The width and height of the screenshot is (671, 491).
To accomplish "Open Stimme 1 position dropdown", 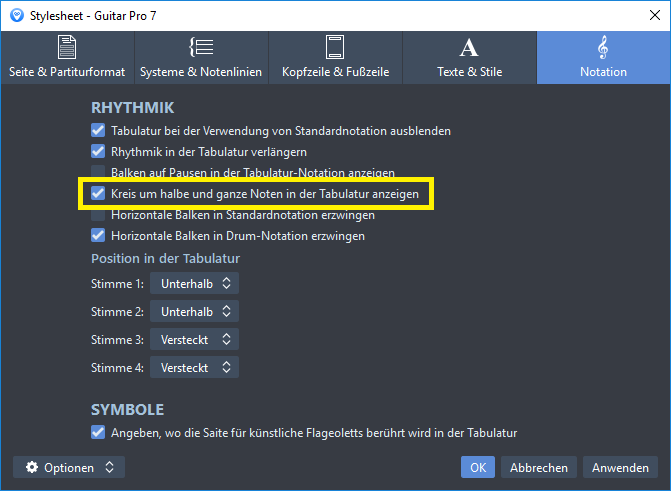I will pyautogui.click(x=194, y=283).
